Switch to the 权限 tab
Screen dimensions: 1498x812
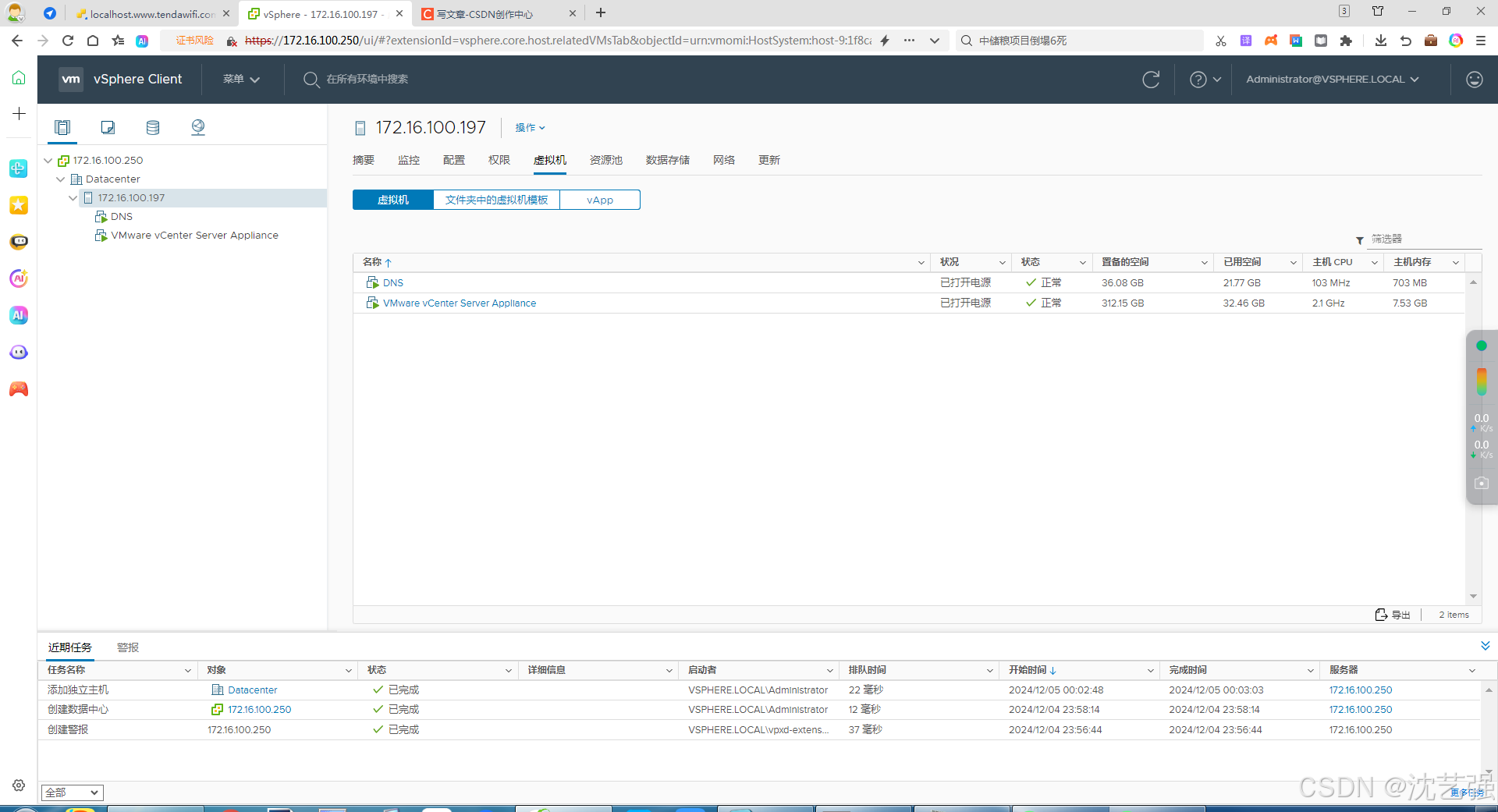click(499, 160)
